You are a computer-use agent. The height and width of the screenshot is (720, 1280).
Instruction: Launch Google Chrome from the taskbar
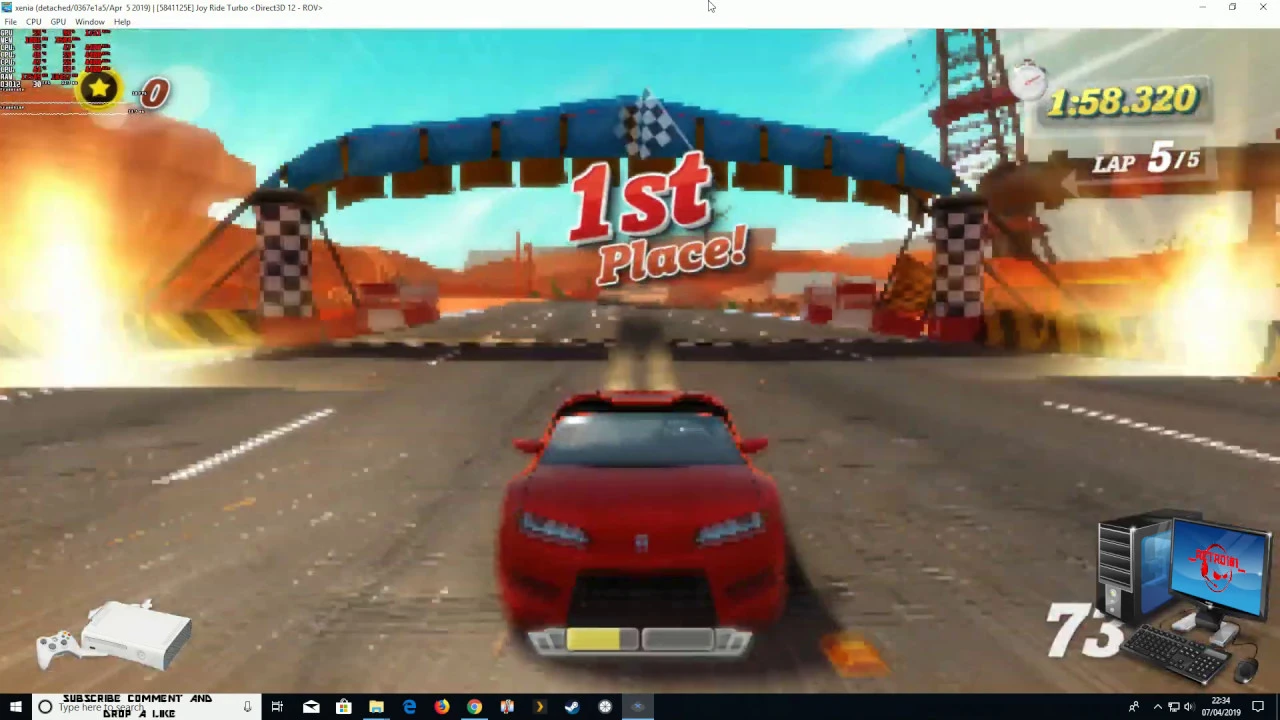pos(474,707)
